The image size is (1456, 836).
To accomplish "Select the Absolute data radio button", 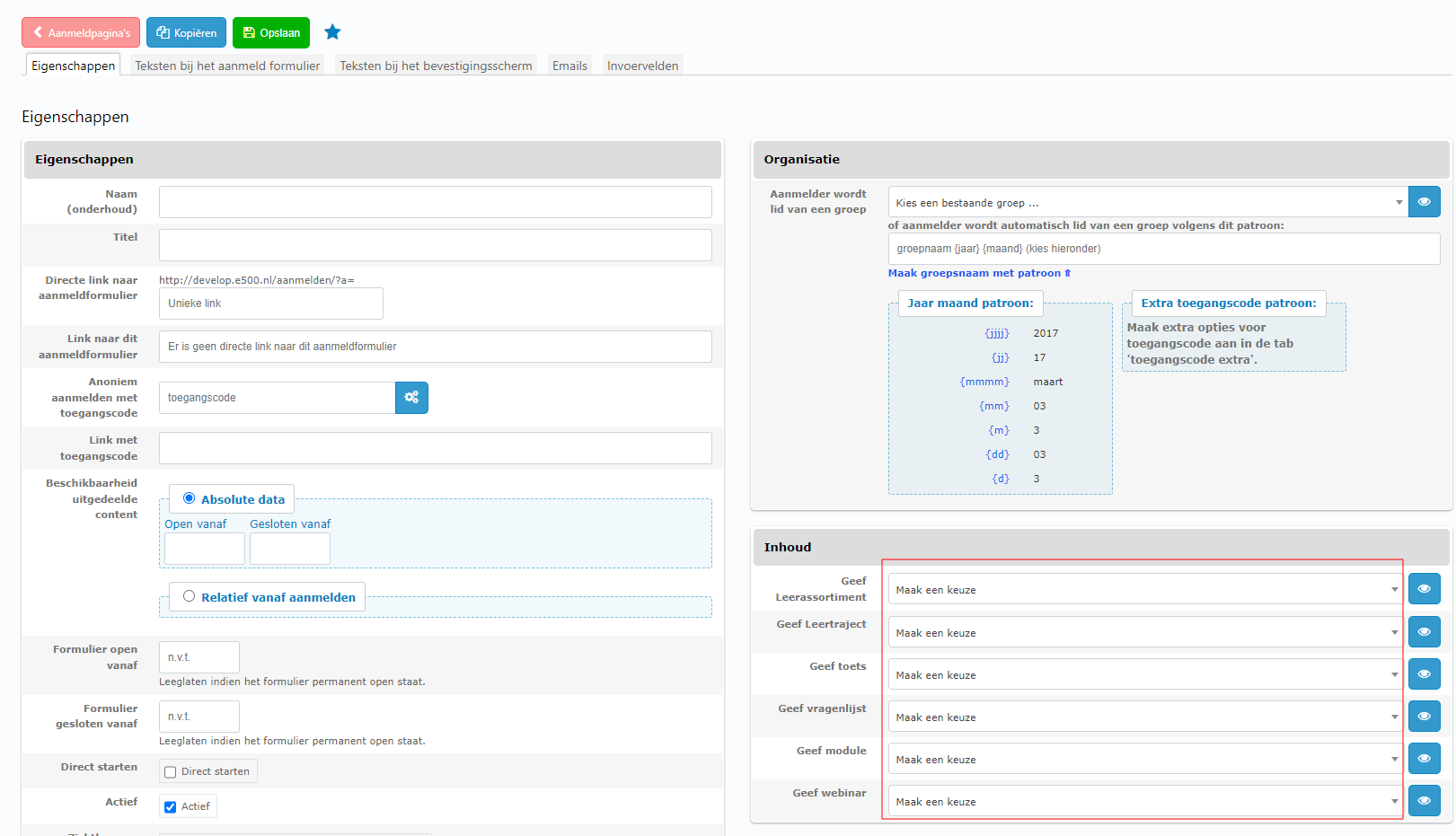I will tap(189, 498).
